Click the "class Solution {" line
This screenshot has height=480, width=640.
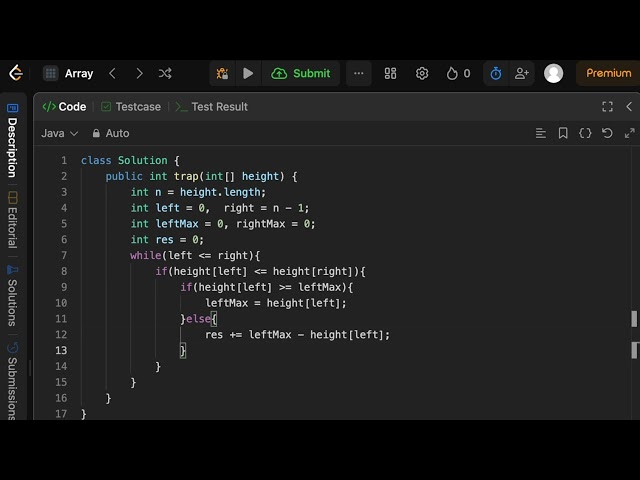click(x=130, y=160)
